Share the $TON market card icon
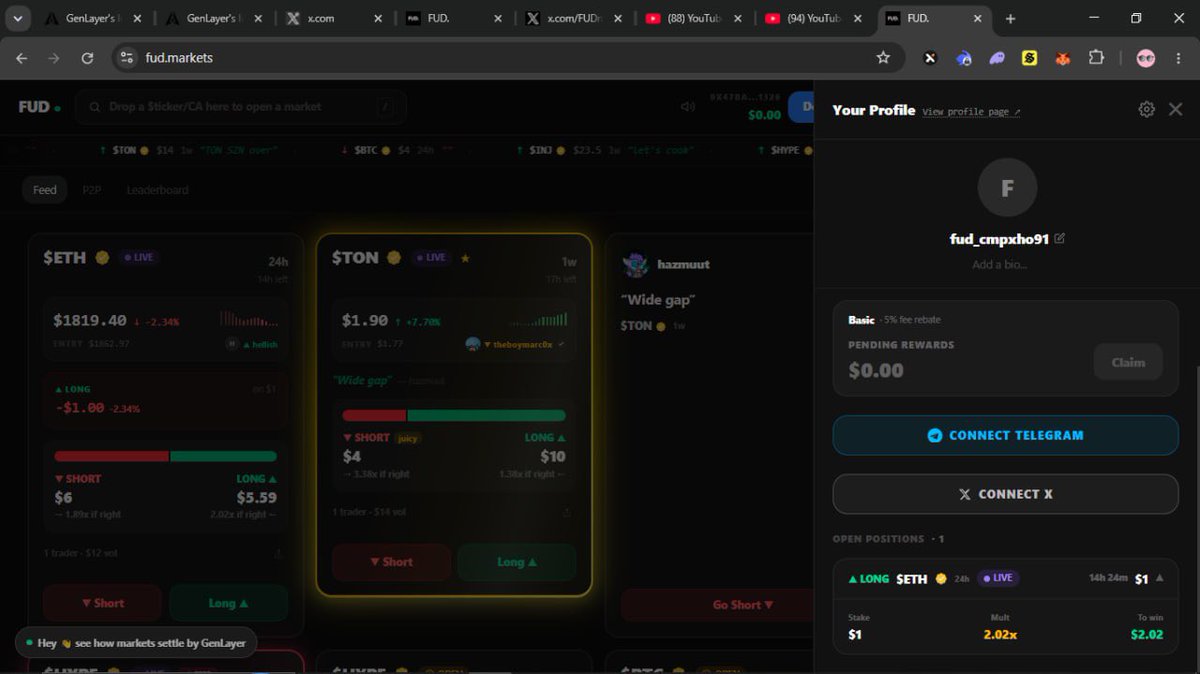Viewport: 1200px width, 674px height. [x=566, y=512]
